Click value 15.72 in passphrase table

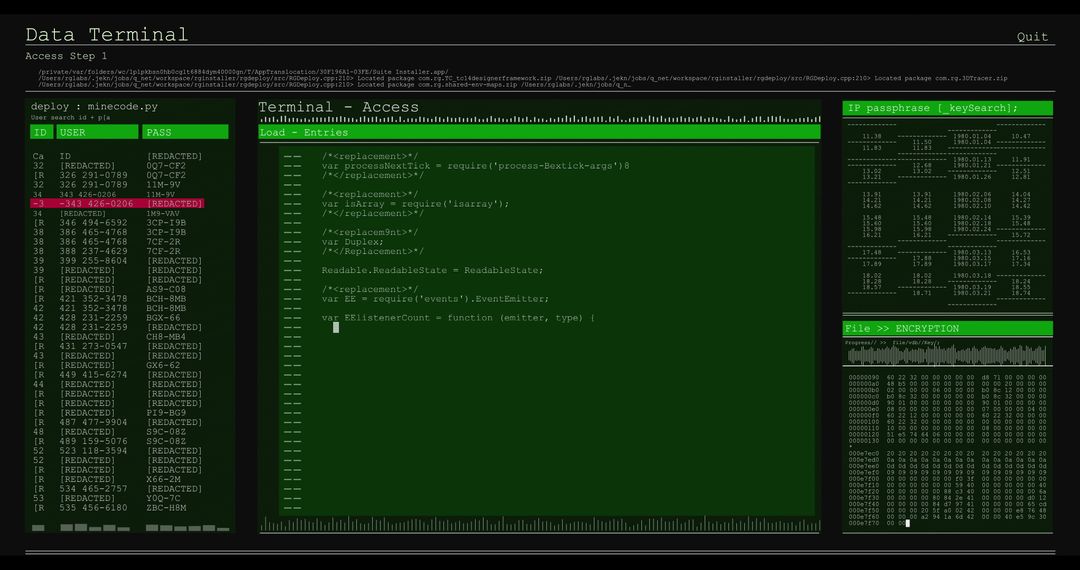[x=1021, y=235]
